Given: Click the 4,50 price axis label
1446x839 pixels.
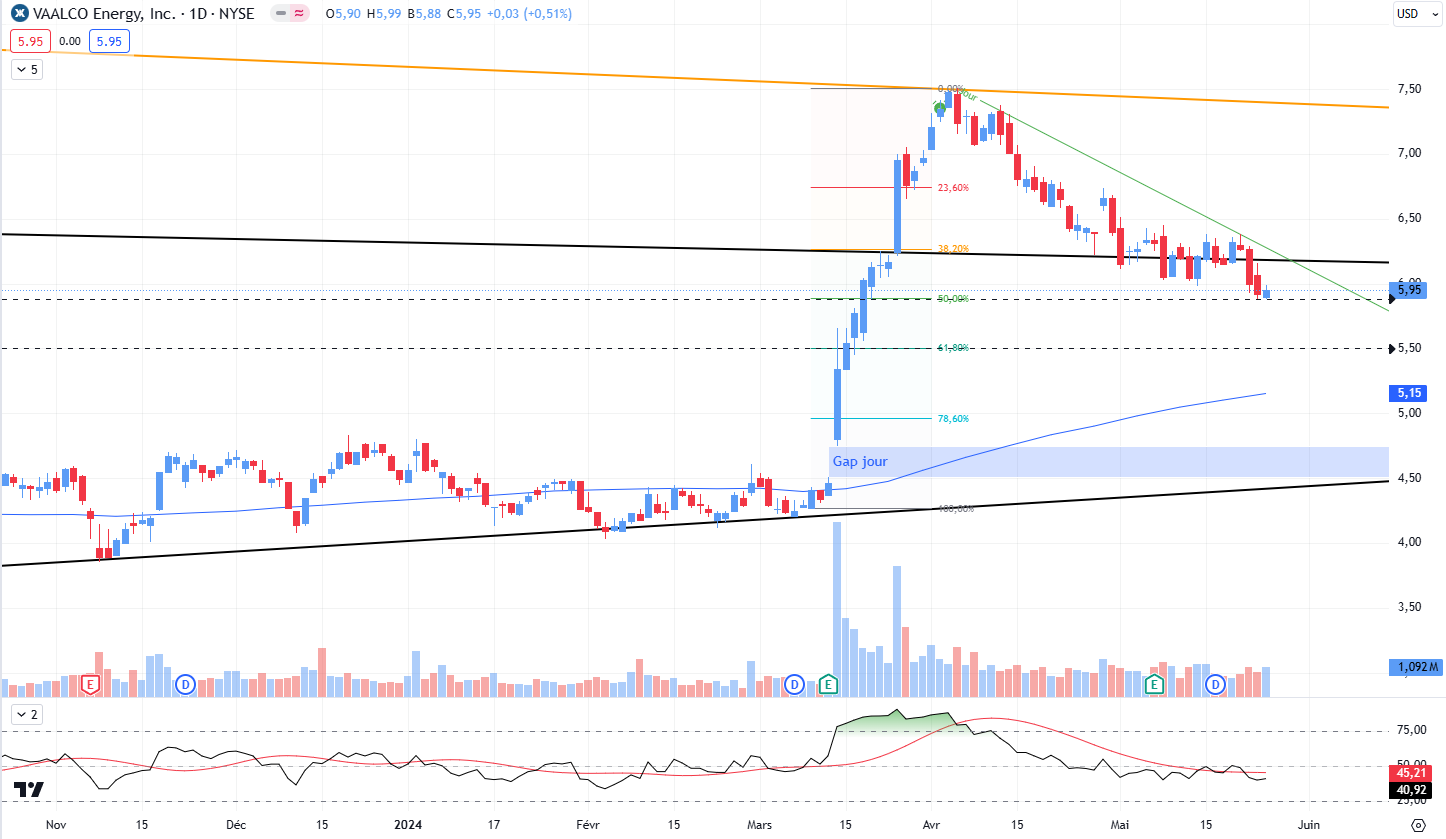Looking at the screenshot, I should [x=1409, y=478].
